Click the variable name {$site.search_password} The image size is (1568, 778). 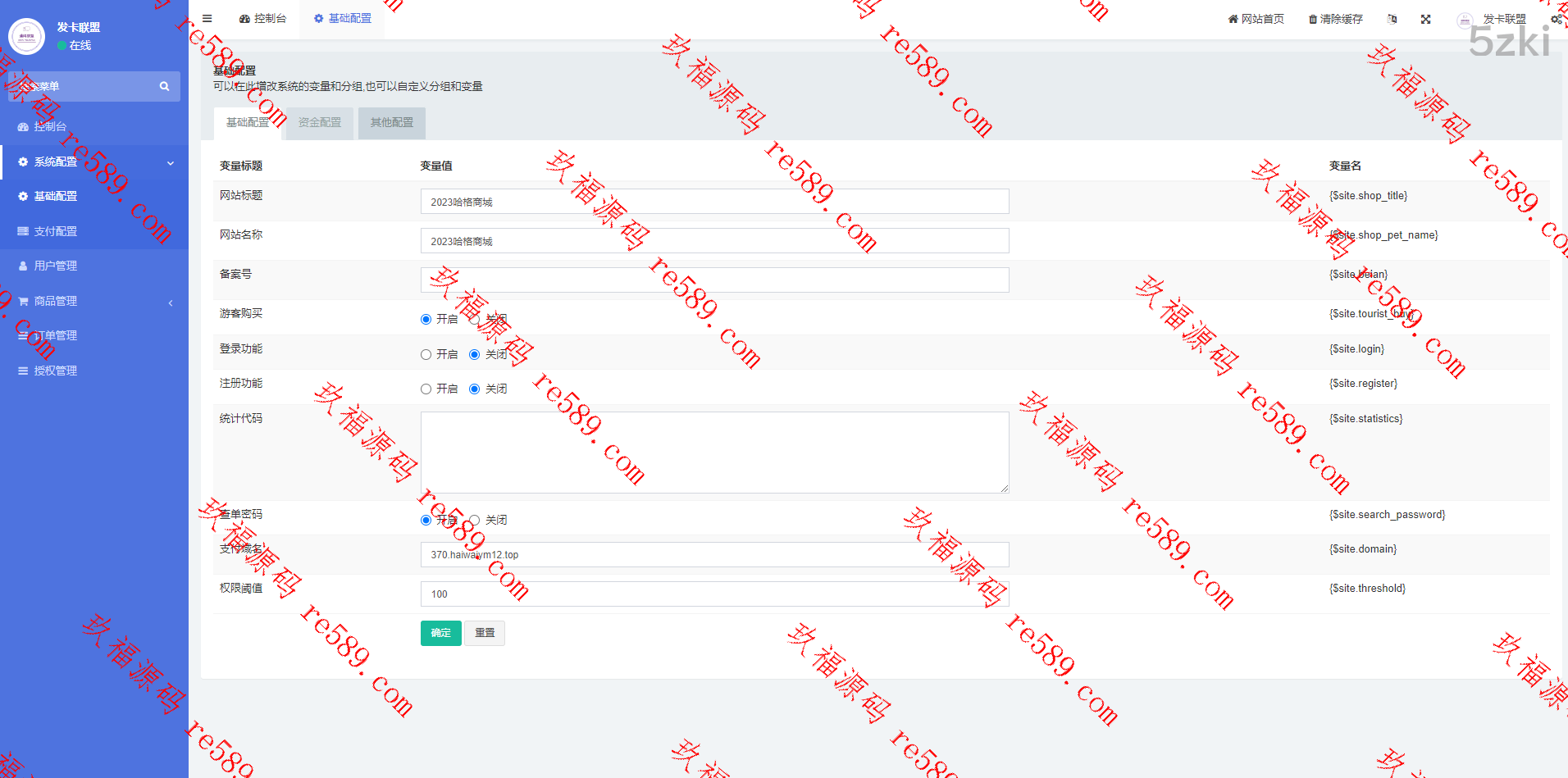pos(1387,515)
